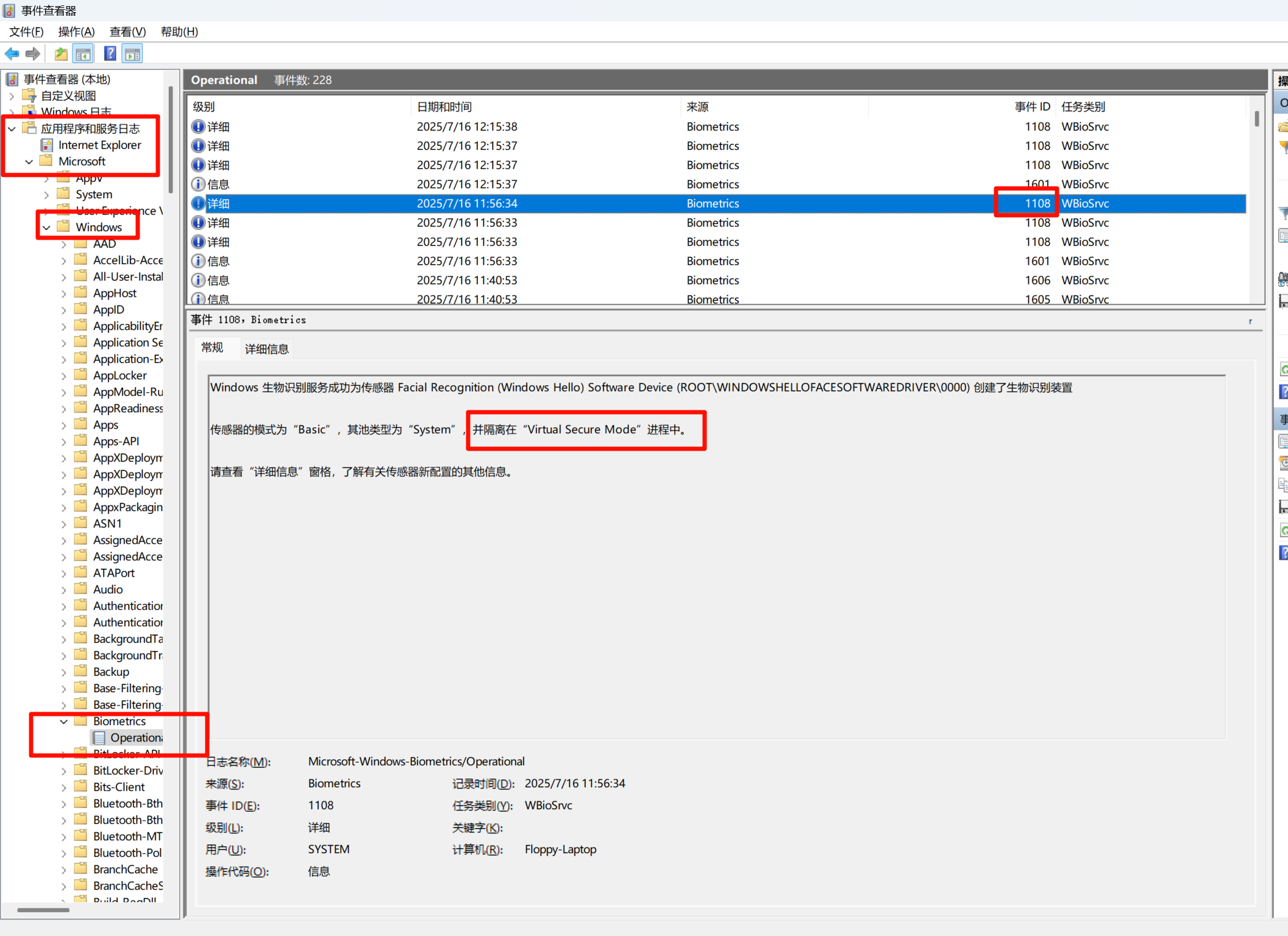Image resolution: width=1288 pixels, height=936 pixels.
Task: Click the Up One Level folder icon
Action: (61, 54)
